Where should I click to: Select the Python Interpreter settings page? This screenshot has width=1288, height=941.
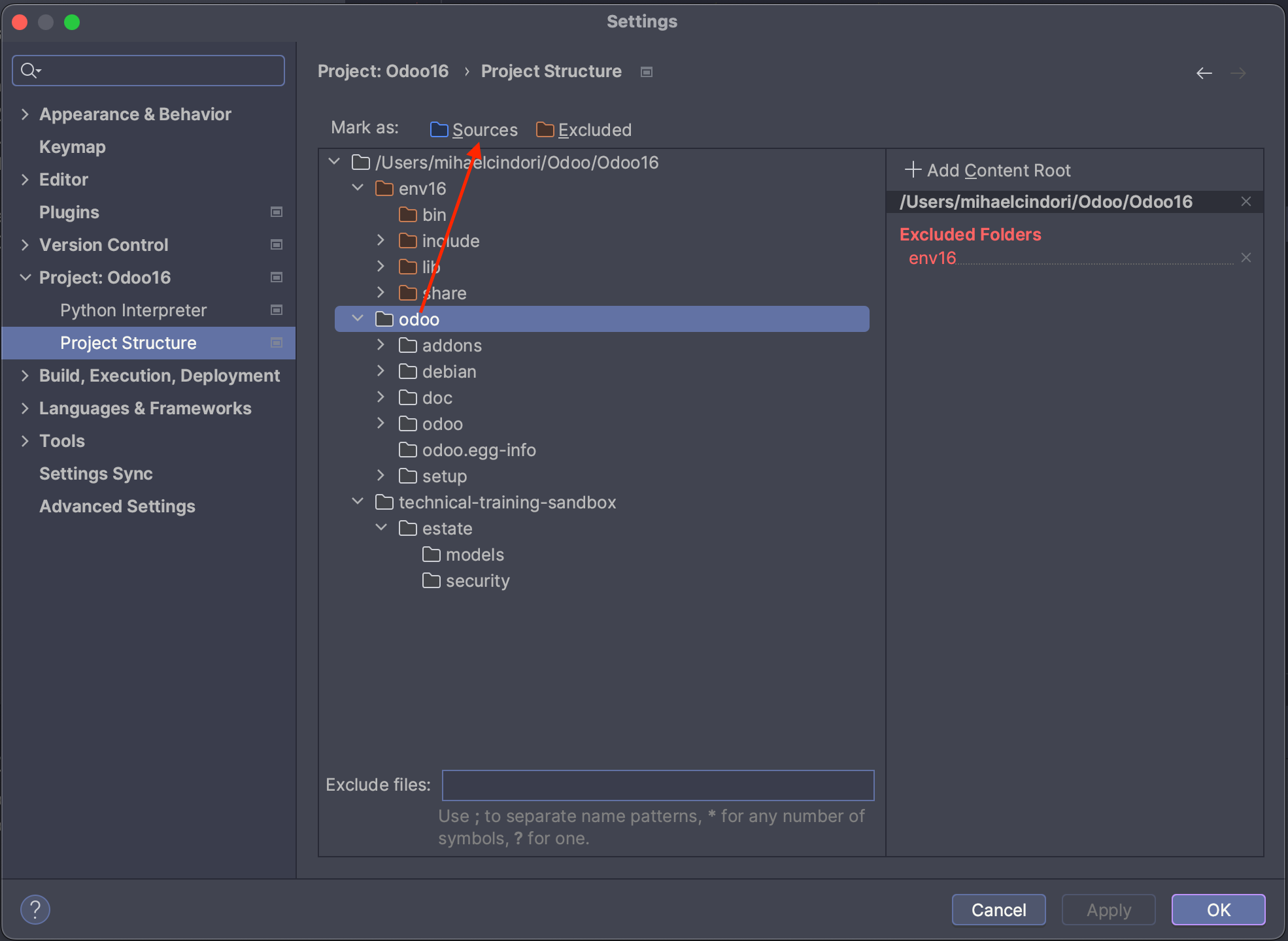(x=133, y=310)
